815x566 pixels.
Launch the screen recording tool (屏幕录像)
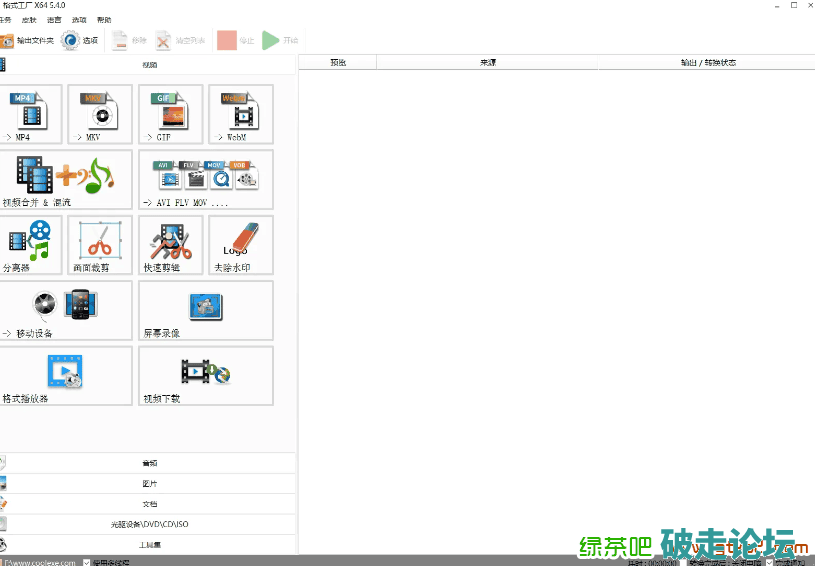(x=205, y=310)
